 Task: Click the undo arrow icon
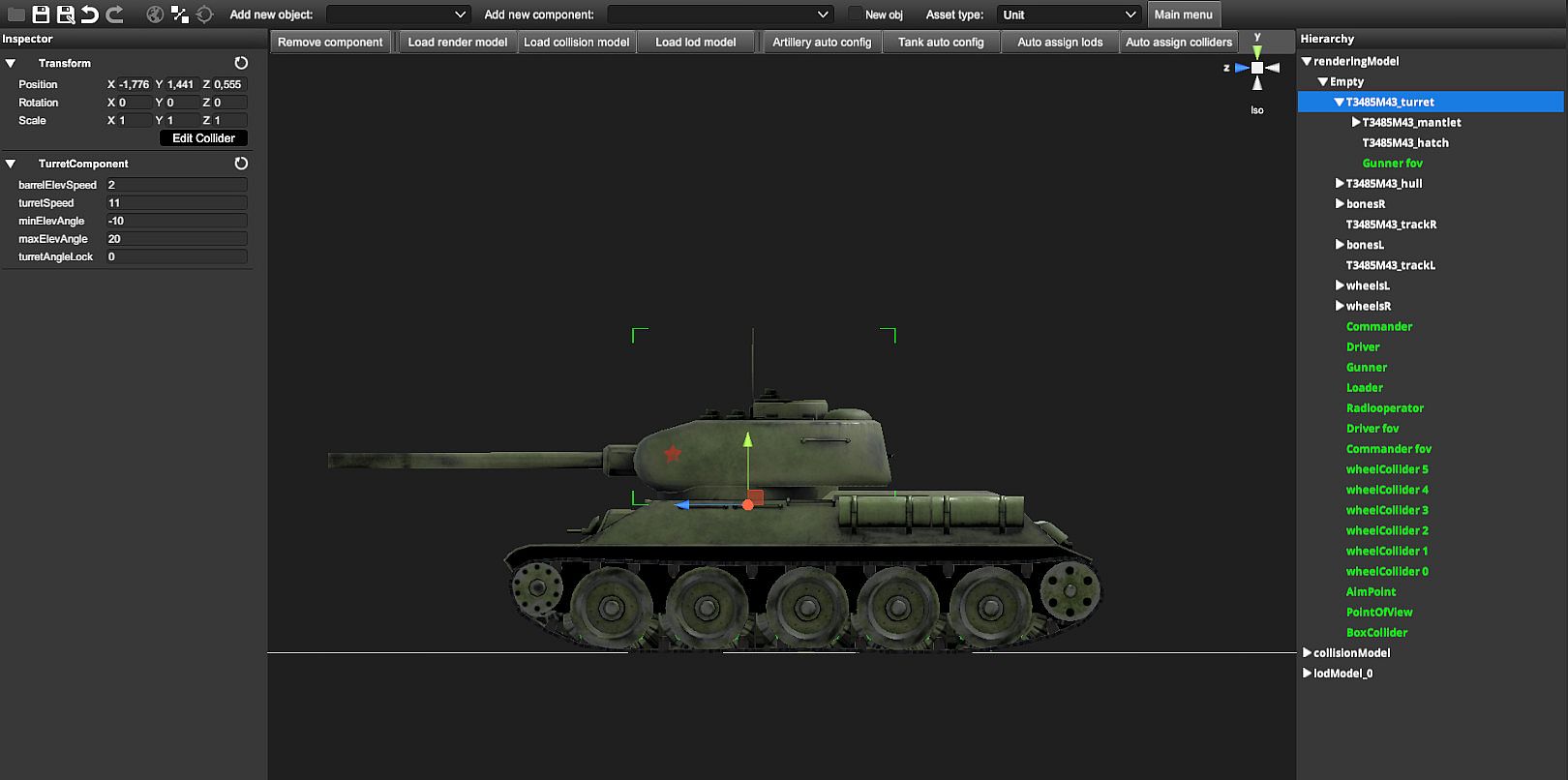(90, 15)
